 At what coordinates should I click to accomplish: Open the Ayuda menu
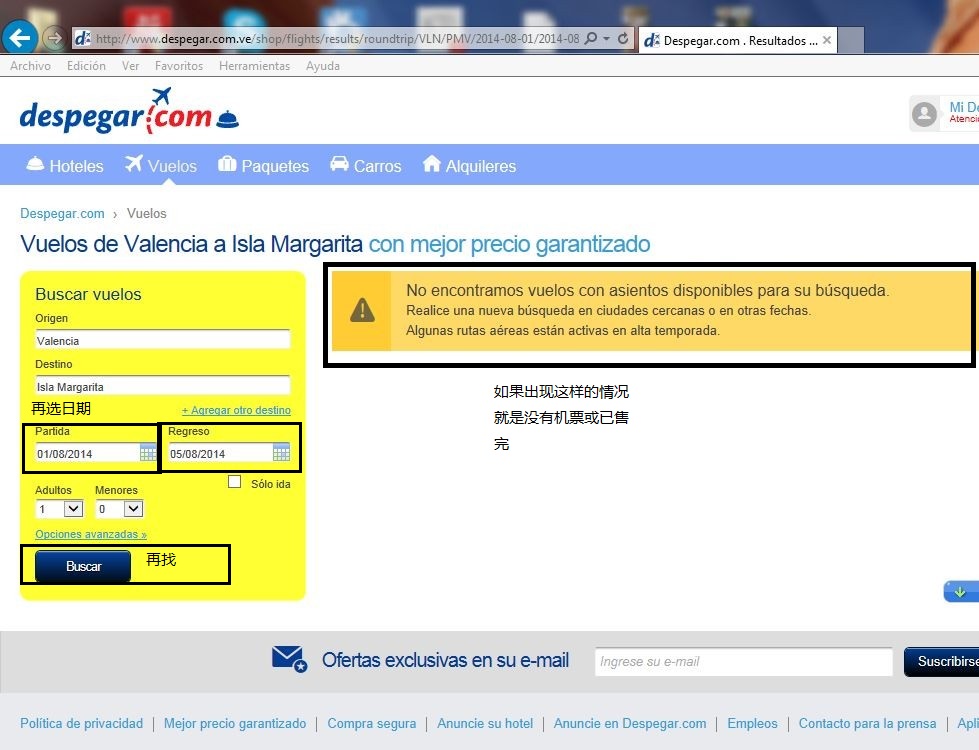tap(323, 66)
